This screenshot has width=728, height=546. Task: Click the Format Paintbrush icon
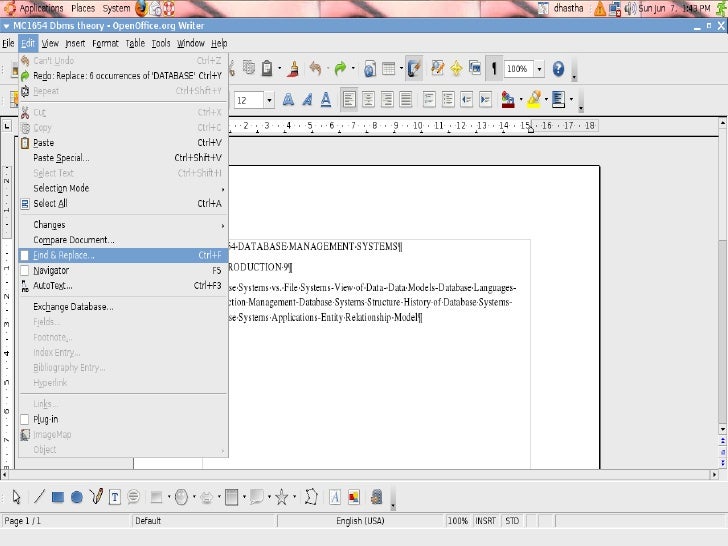[293, 69]
